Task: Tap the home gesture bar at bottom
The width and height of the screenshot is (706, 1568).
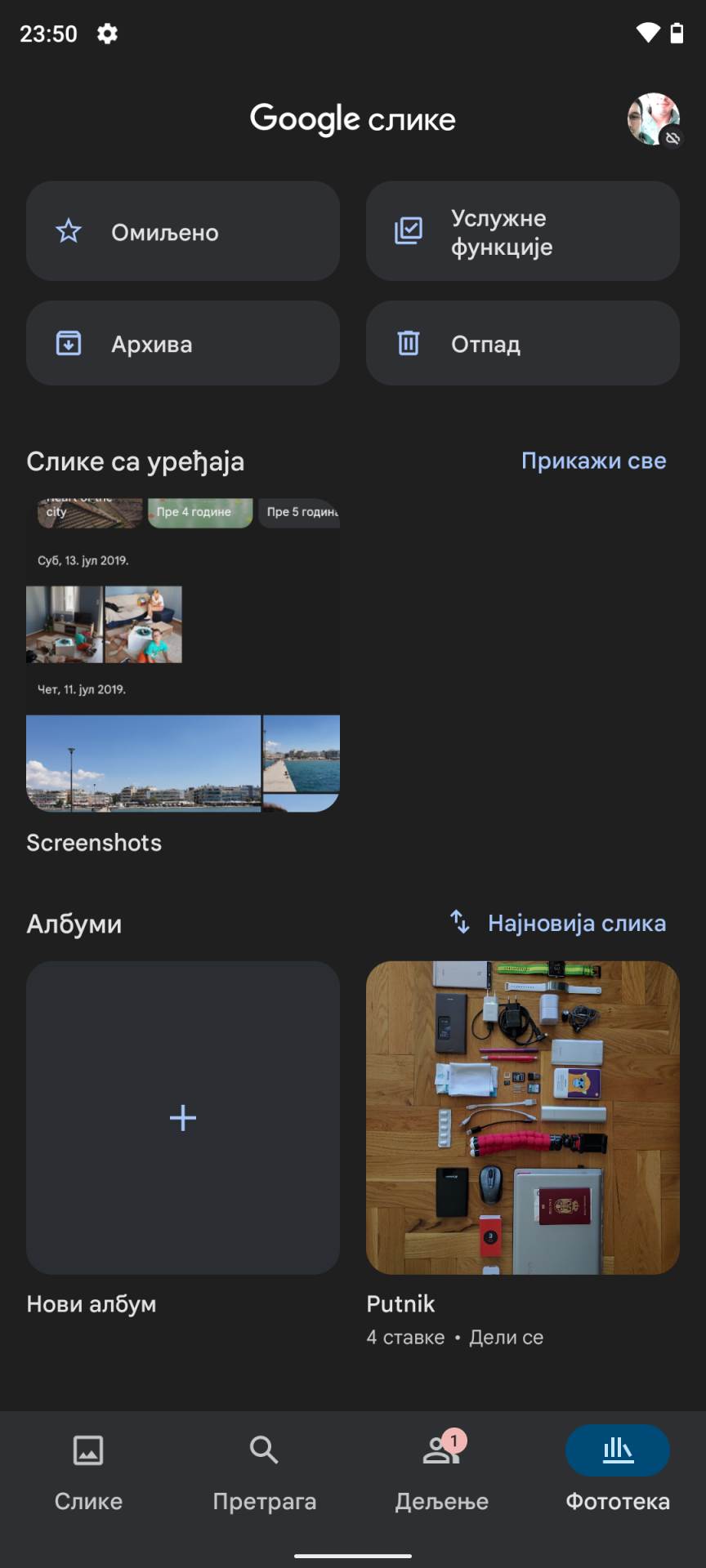Action: (x=353, y=1556)
